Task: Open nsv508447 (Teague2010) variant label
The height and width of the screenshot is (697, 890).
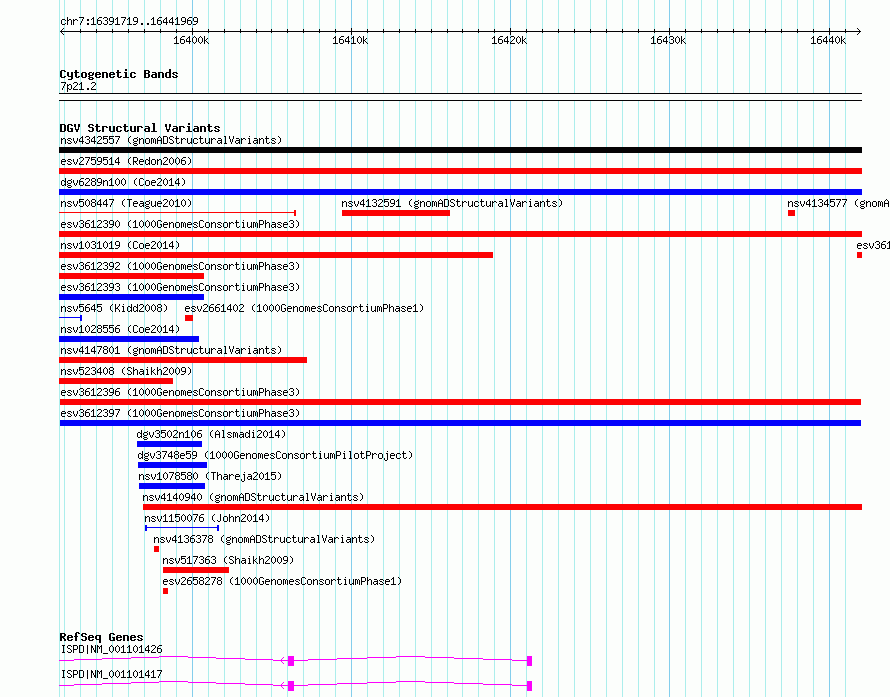Action: [x=126, y=203]
